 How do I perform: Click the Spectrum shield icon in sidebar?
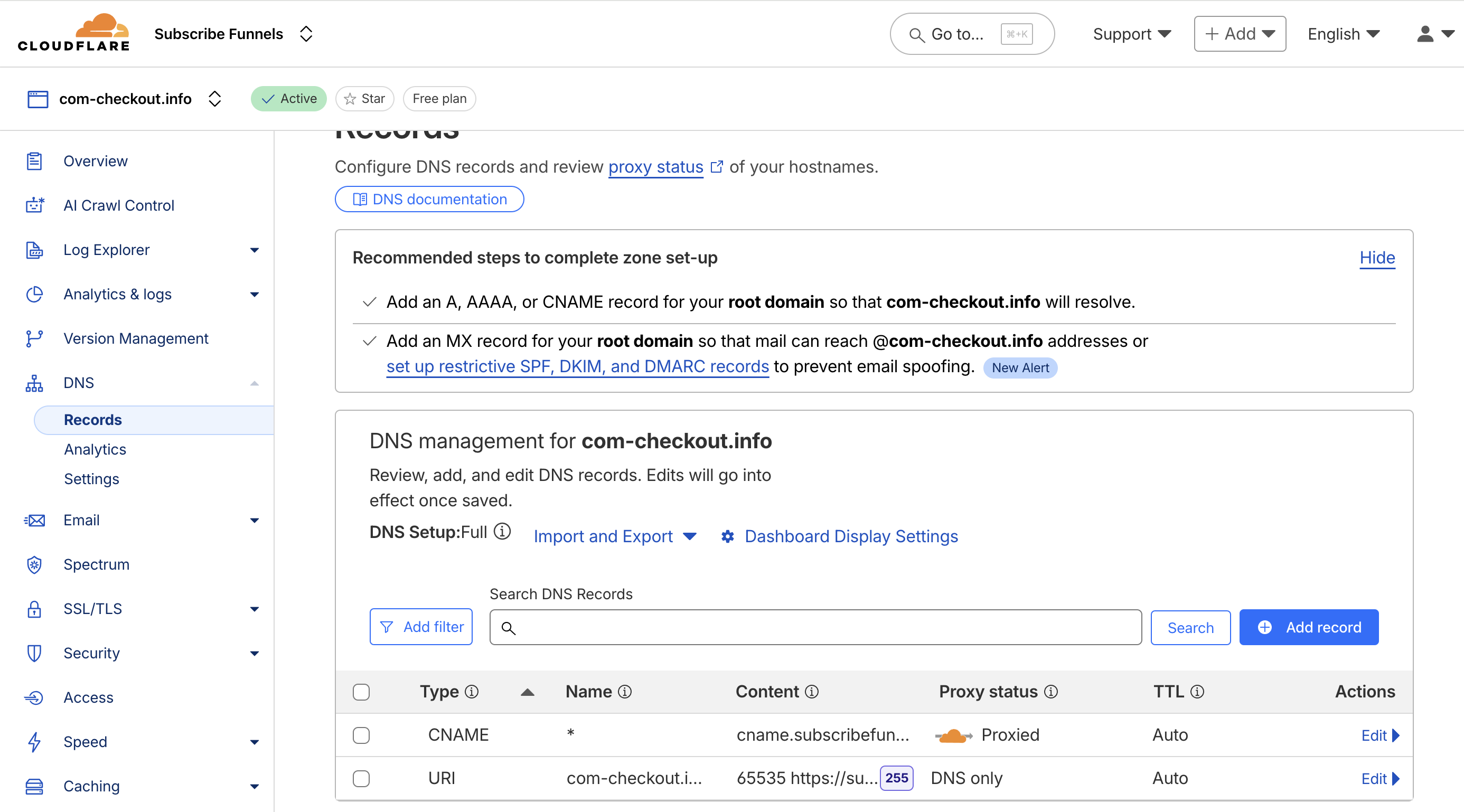[x=35, y=564]
